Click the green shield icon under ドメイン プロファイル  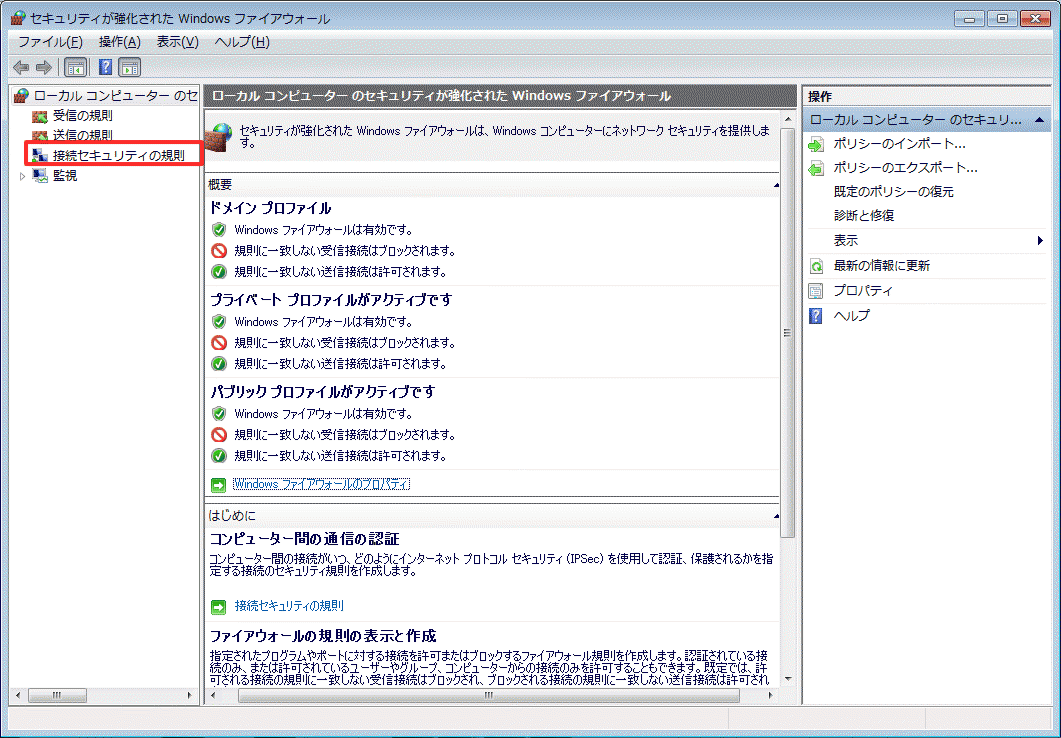219,230
